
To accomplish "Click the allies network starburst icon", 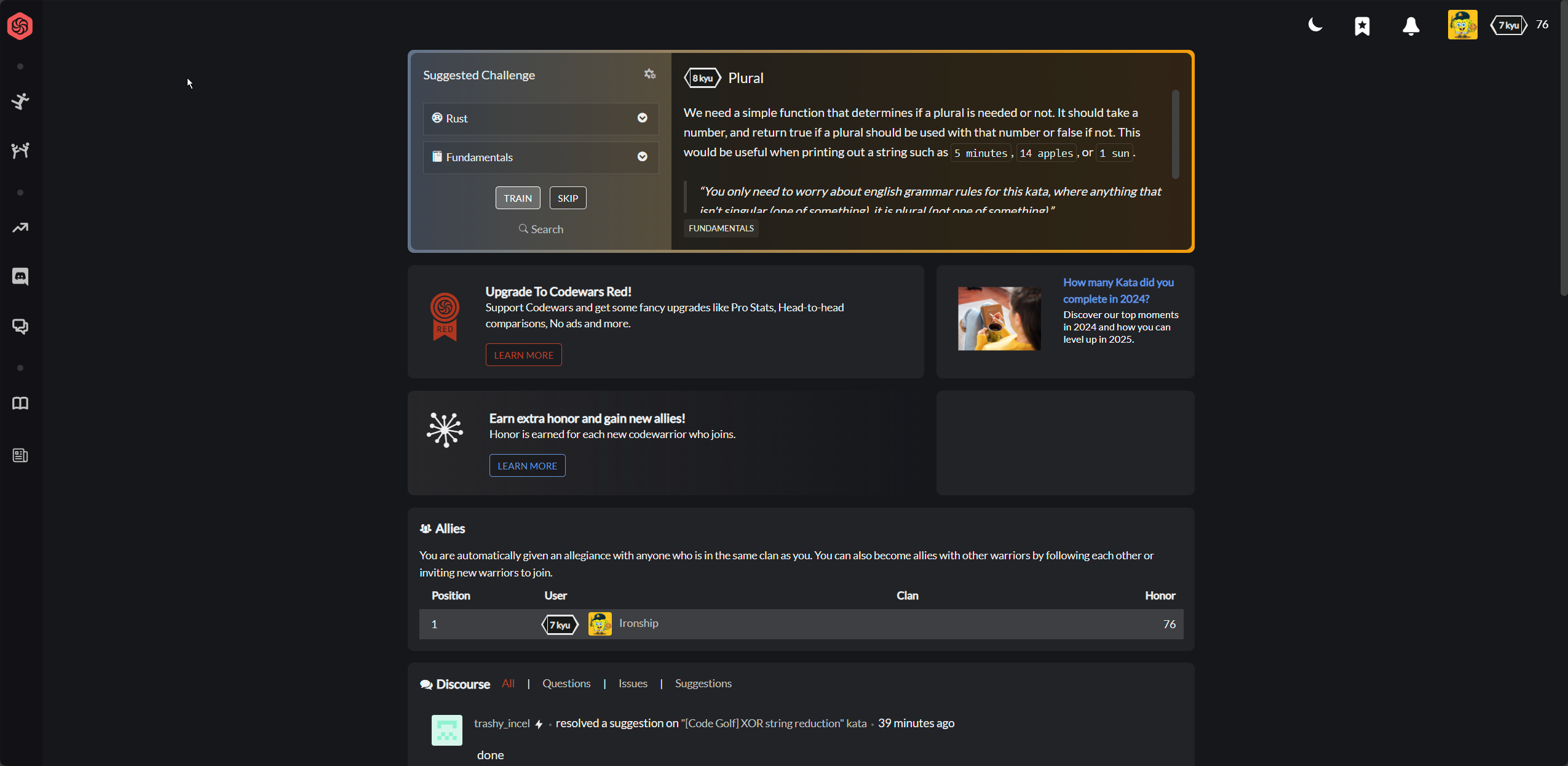I will point(445,429).
